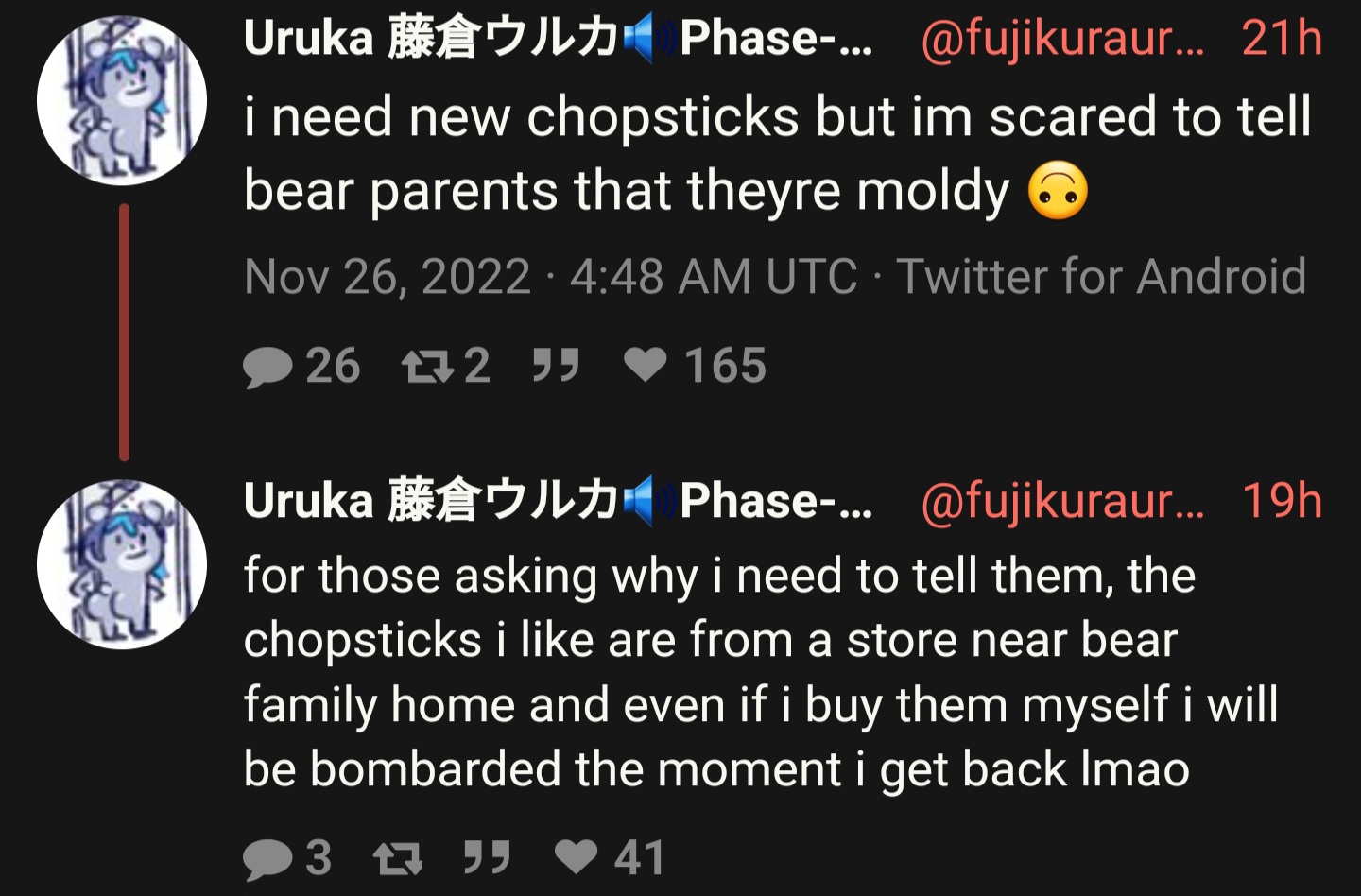
Task: Click the retweet icon on the first tweet
Action: coord(427,367)
